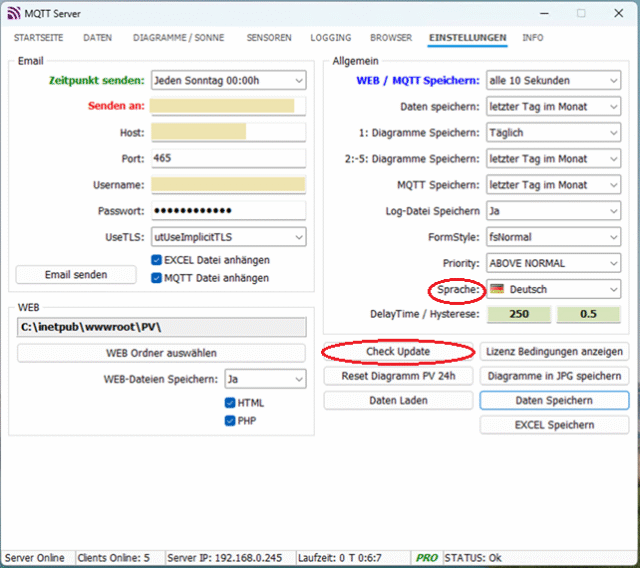
Task: Click STATUS: Ok in status bar
Action: 473,558
